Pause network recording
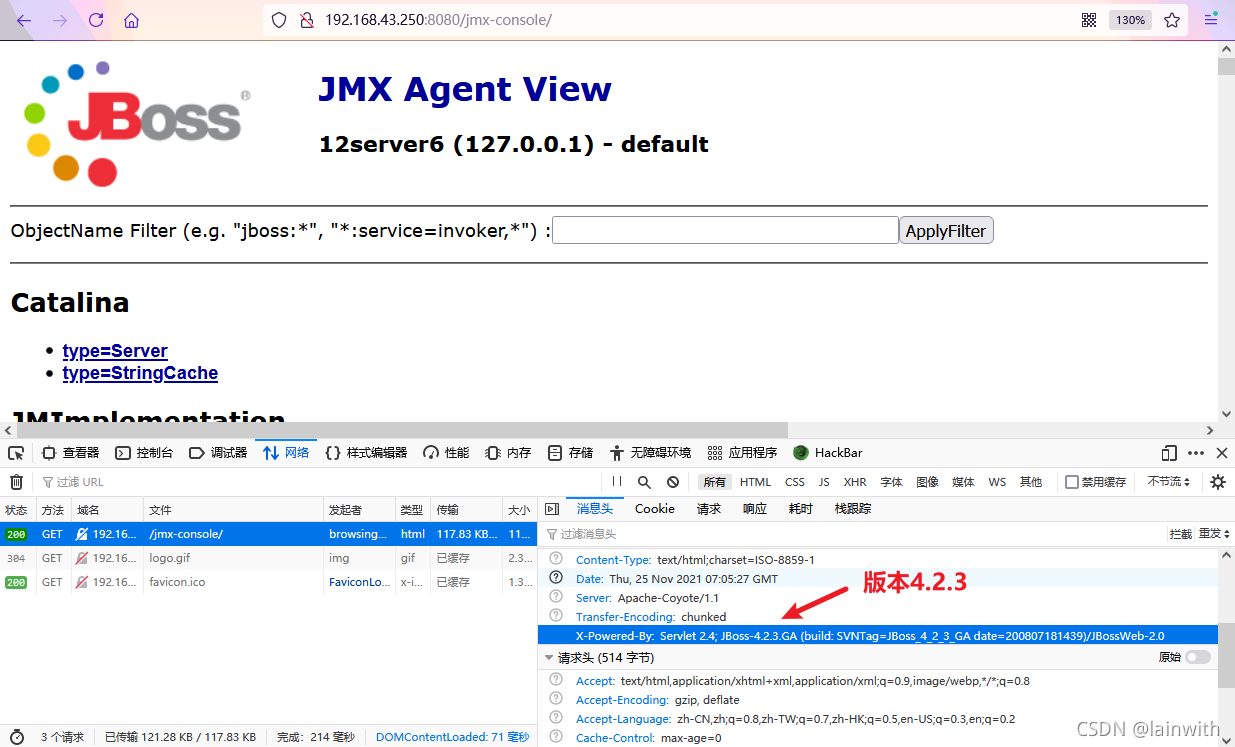This screenshot has width=1235, height=747. 617,482
